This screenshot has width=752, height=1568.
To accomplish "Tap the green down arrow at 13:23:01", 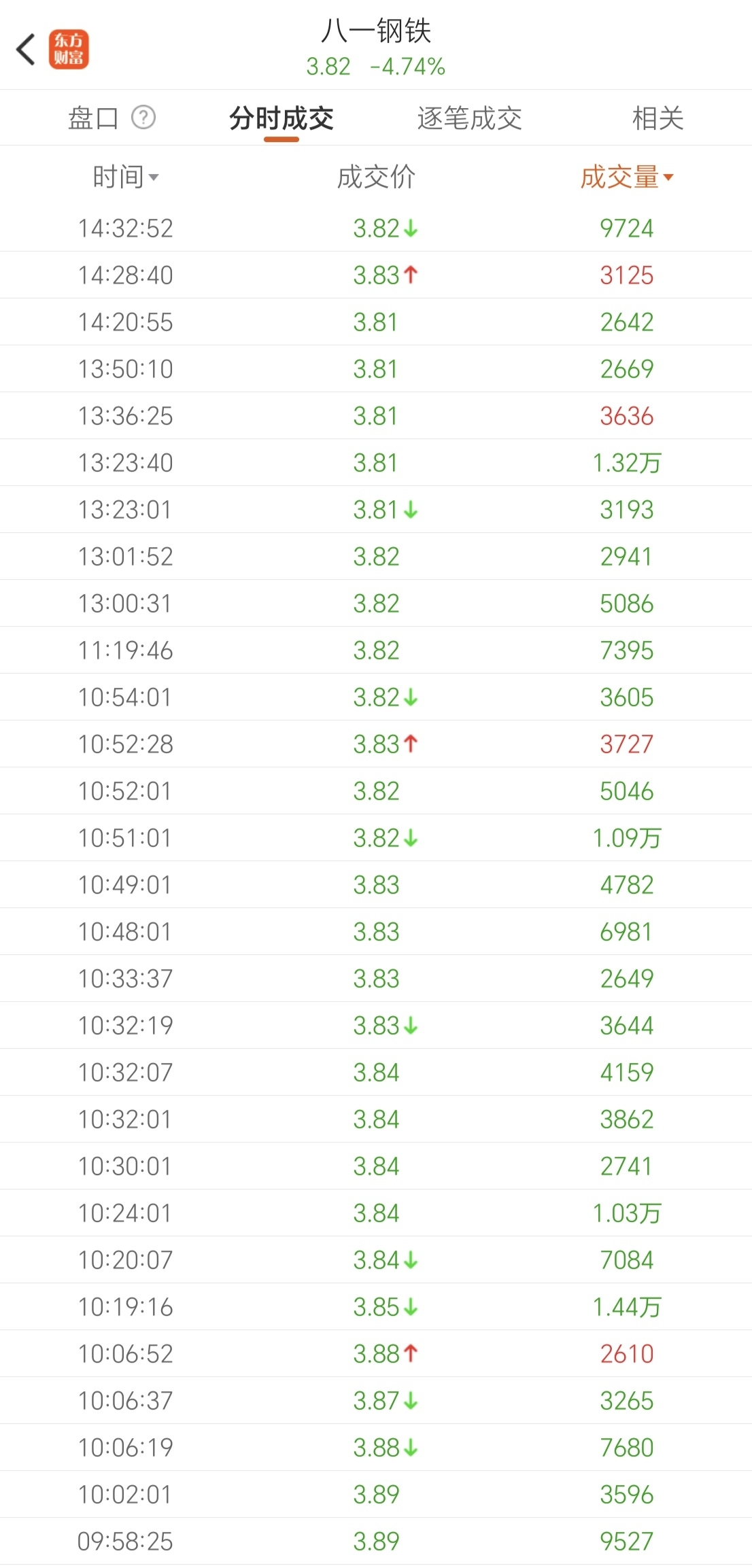I will [411, 510].
